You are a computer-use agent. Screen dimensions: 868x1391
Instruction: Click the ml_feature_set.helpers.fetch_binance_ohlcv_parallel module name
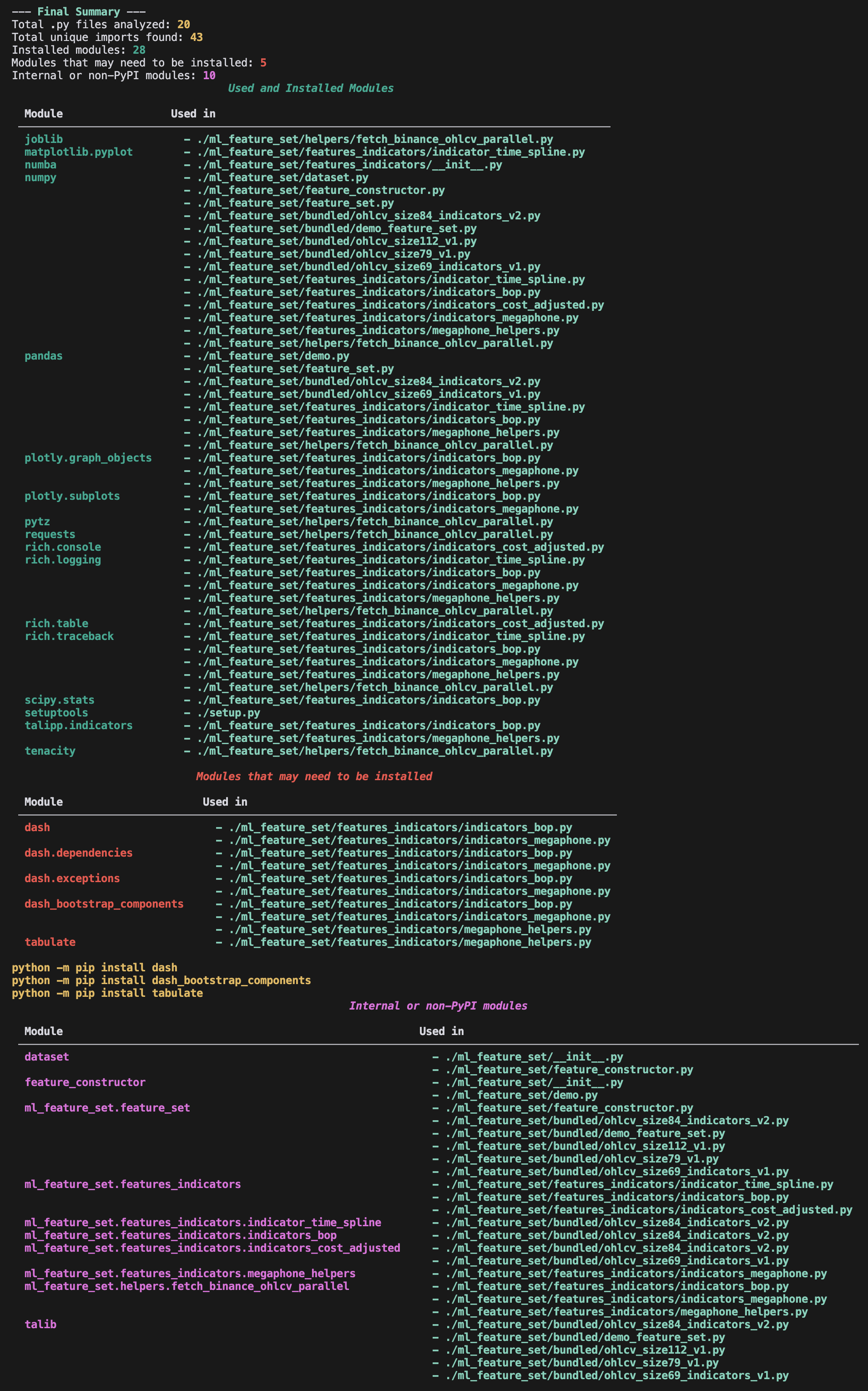(x=187, y=1286)
